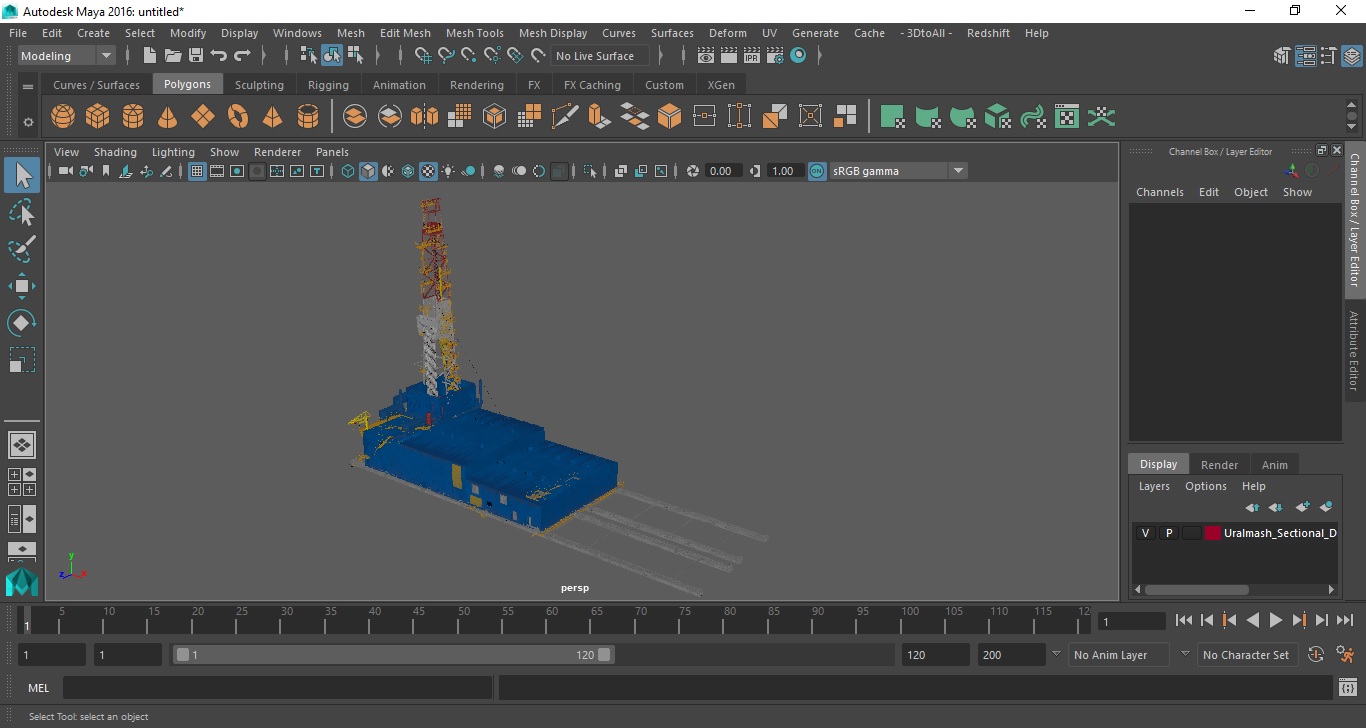The width and height of the screenshot is (1366, 728).
Task: Create a polygon pyramid from shelf
Action: point(272,117)
